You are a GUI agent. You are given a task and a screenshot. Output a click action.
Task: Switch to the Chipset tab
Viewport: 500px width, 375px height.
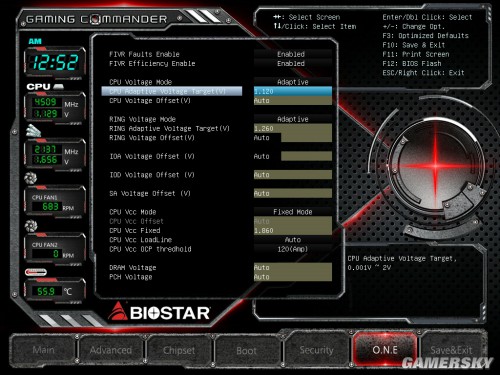[x=179, y=350]
